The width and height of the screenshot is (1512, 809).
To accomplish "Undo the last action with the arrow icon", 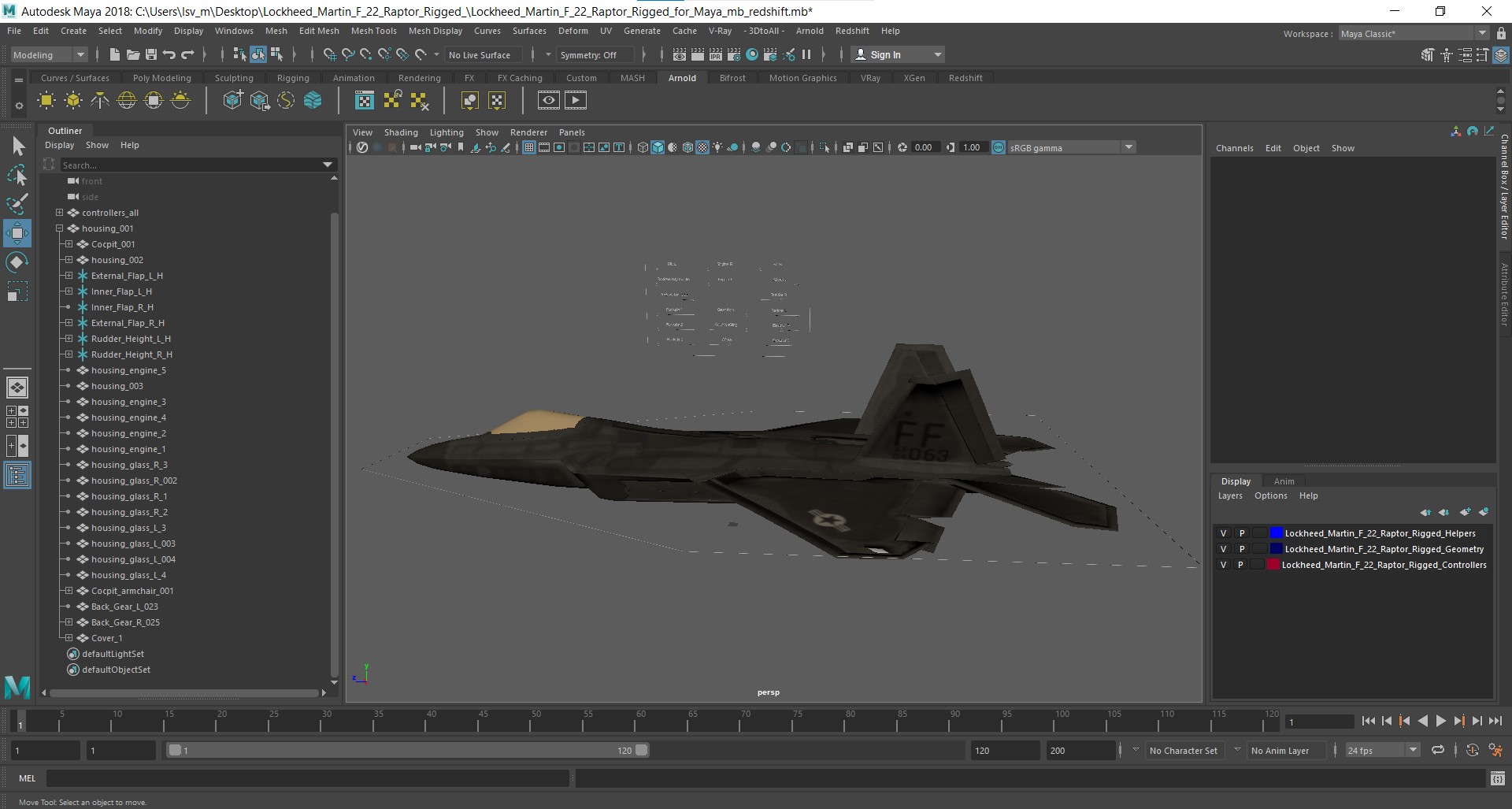I will point(169,54).
